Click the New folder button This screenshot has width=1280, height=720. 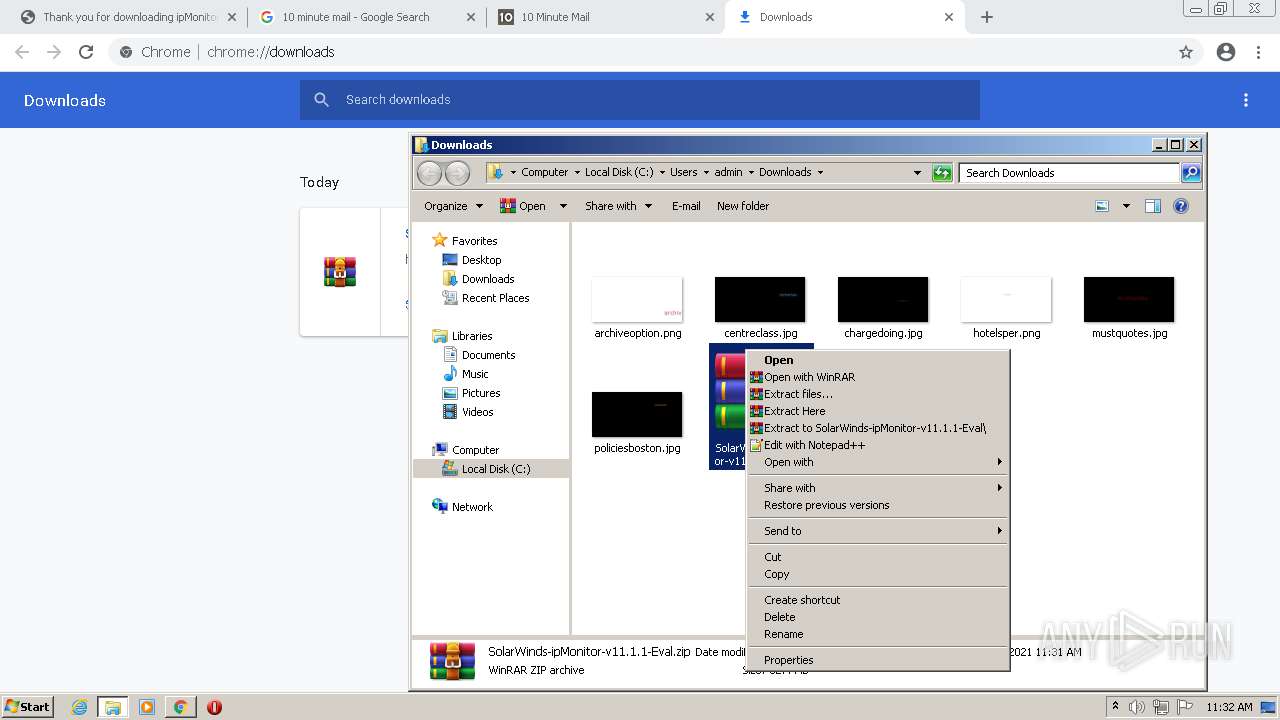[x=743, y=206]
